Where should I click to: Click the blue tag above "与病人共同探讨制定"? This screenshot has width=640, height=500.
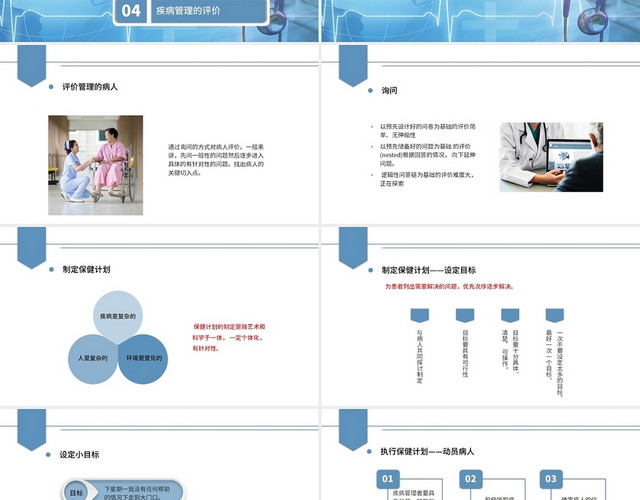click(420, 316)
